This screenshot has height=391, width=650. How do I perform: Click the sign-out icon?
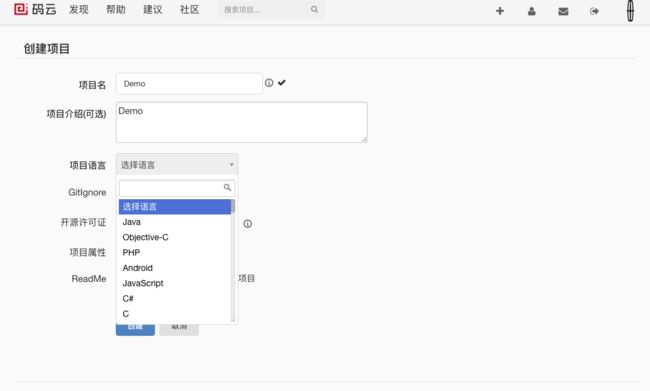pyautogui.click(x=594, y=11)
